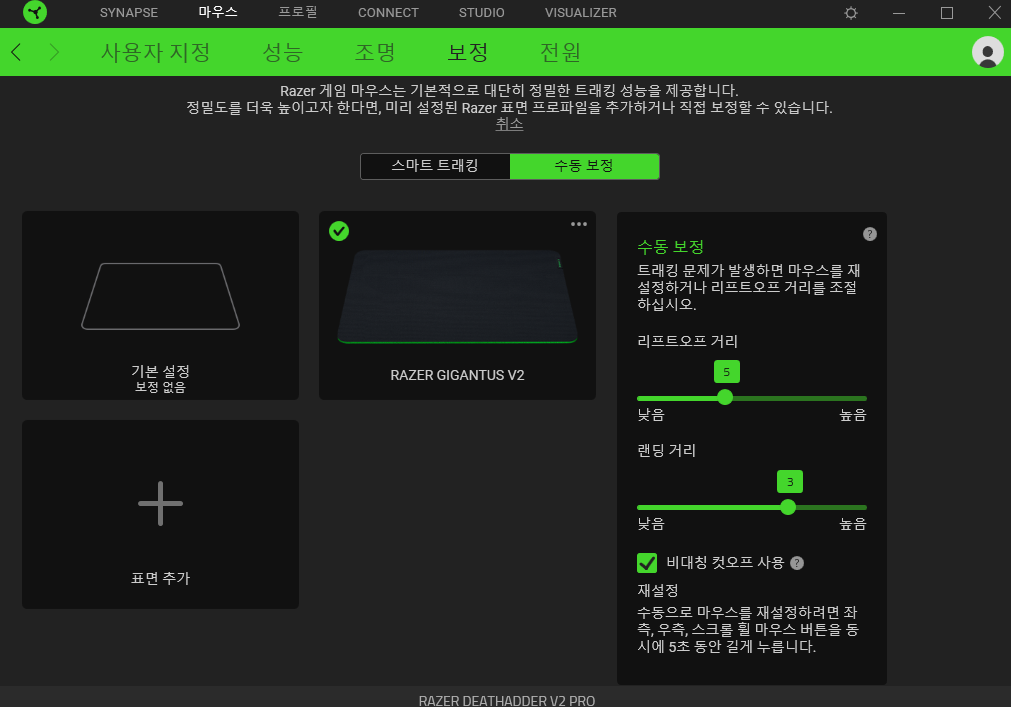Click help icon next to 비대칭 컷오프 사용
This screenshot has height=707, width=1011.
pos(797,563)
